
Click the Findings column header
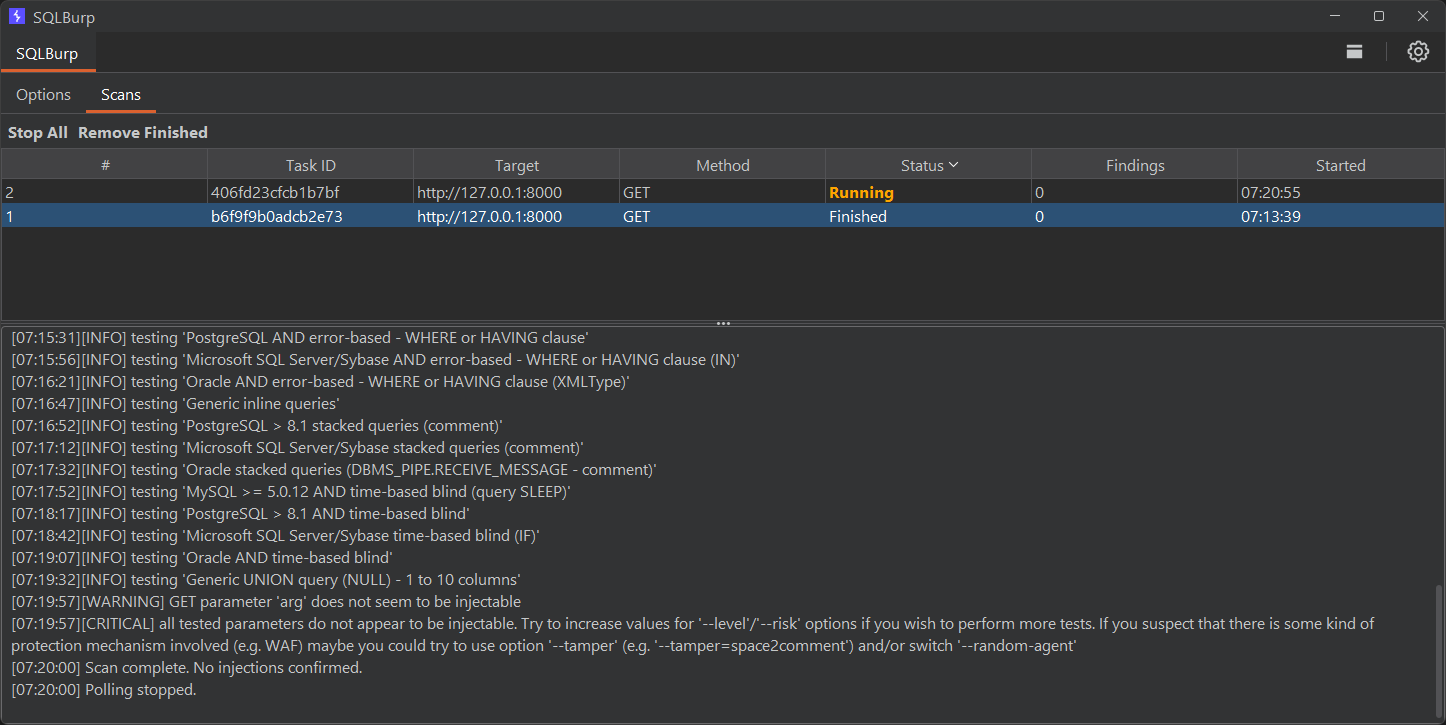pyautogui.click(x=1135, y=165)
